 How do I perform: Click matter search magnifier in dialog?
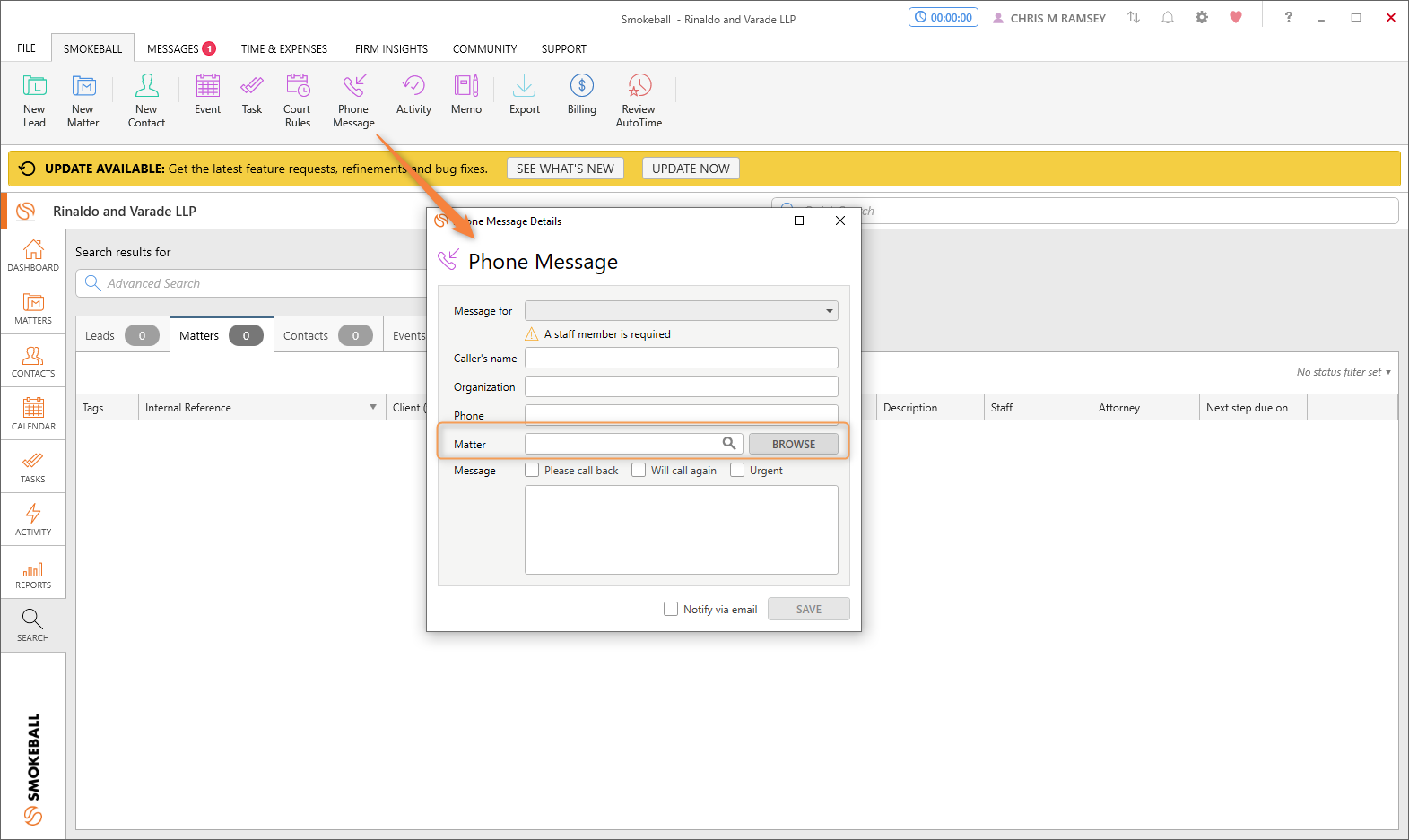pos(729,443)
